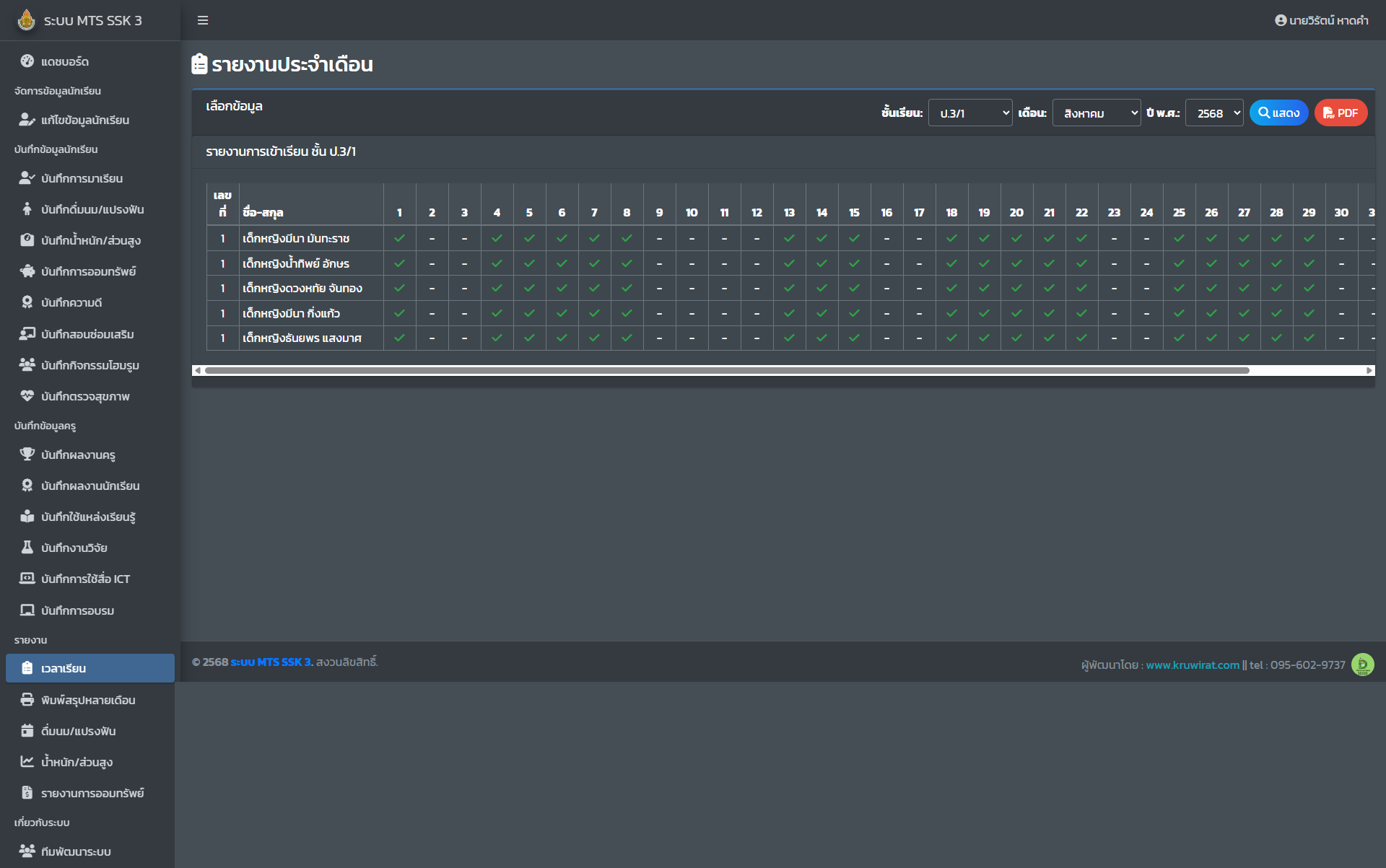Click right arrow of table scrollbar

[x=1369, y=370]
